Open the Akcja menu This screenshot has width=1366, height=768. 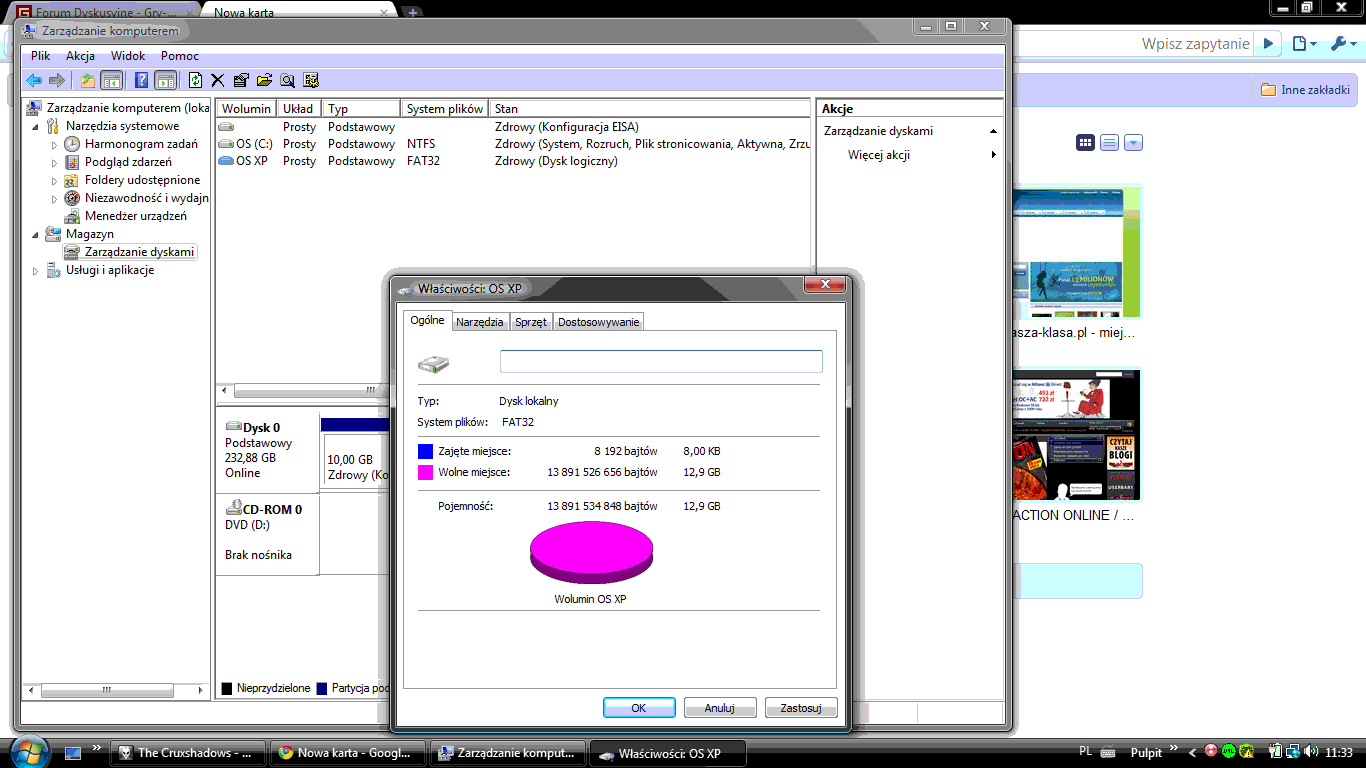pos(80,56)
